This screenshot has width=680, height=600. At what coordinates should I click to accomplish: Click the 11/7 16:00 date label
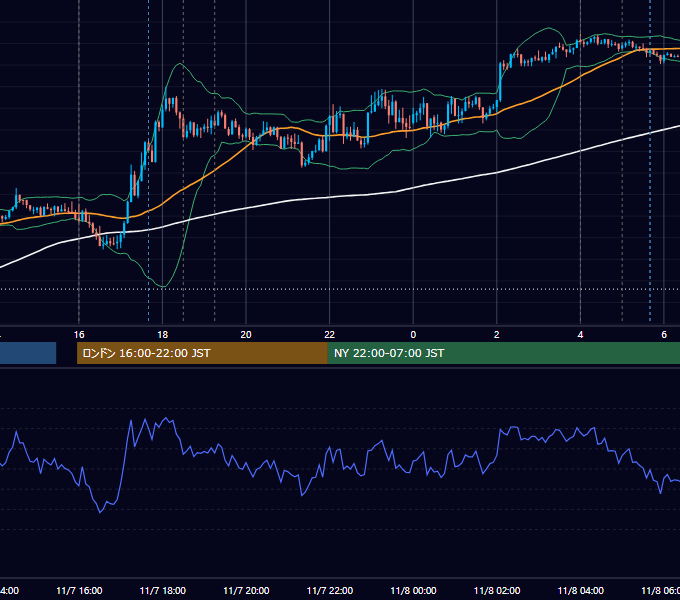[79, 590]
